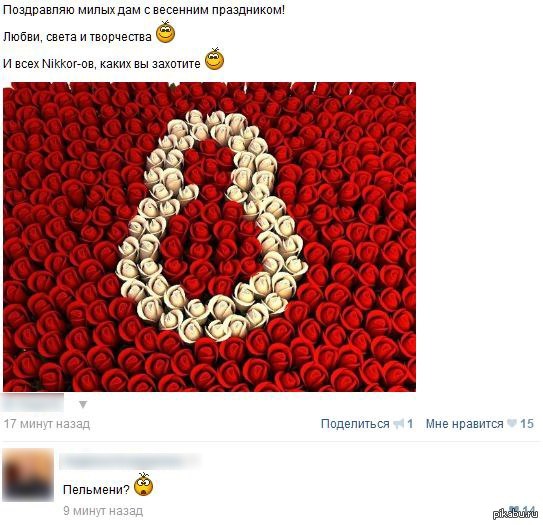
Task: Open the roses photo with the white 8
Action: click(x=210, y=237)
